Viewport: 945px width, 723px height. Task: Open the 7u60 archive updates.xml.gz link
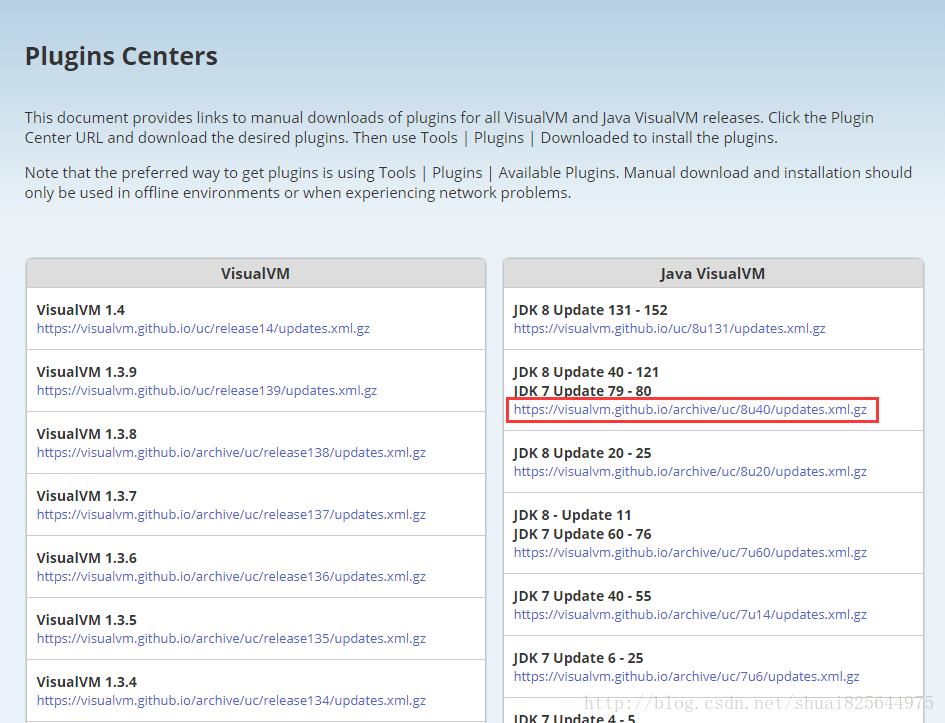[x=690, y=552]
